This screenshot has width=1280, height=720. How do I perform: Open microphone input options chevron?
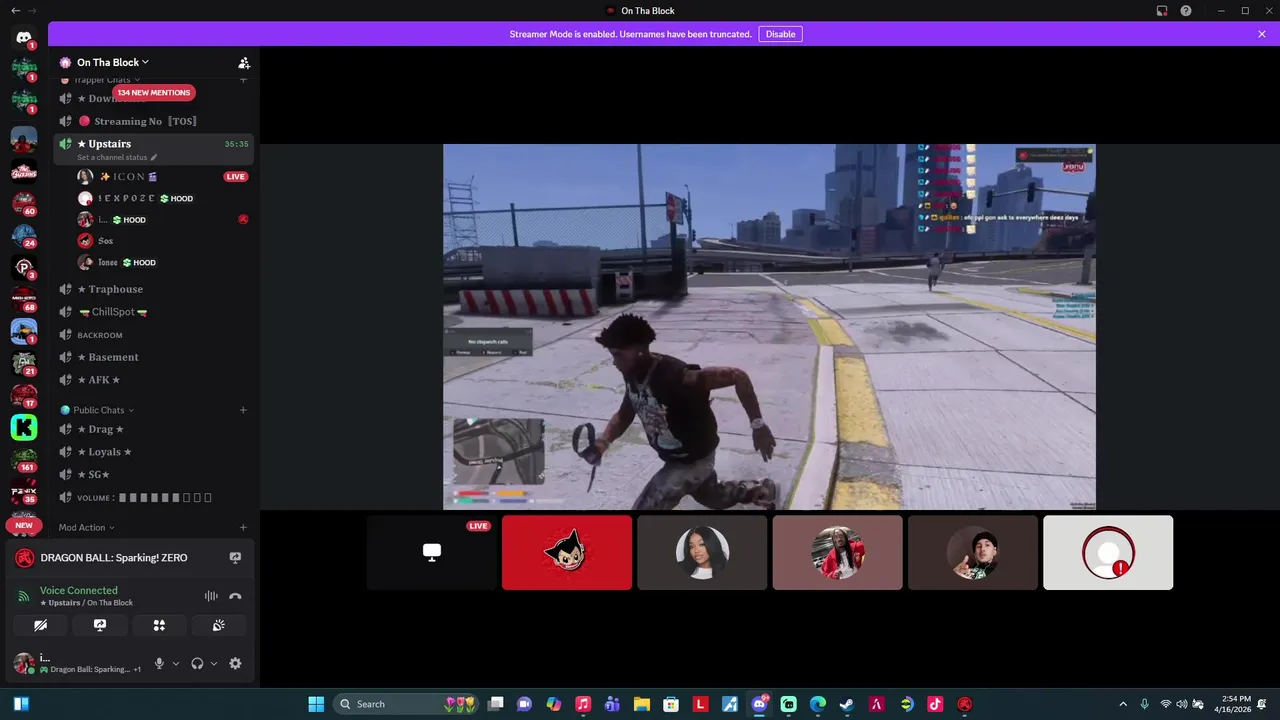point(176,663)
